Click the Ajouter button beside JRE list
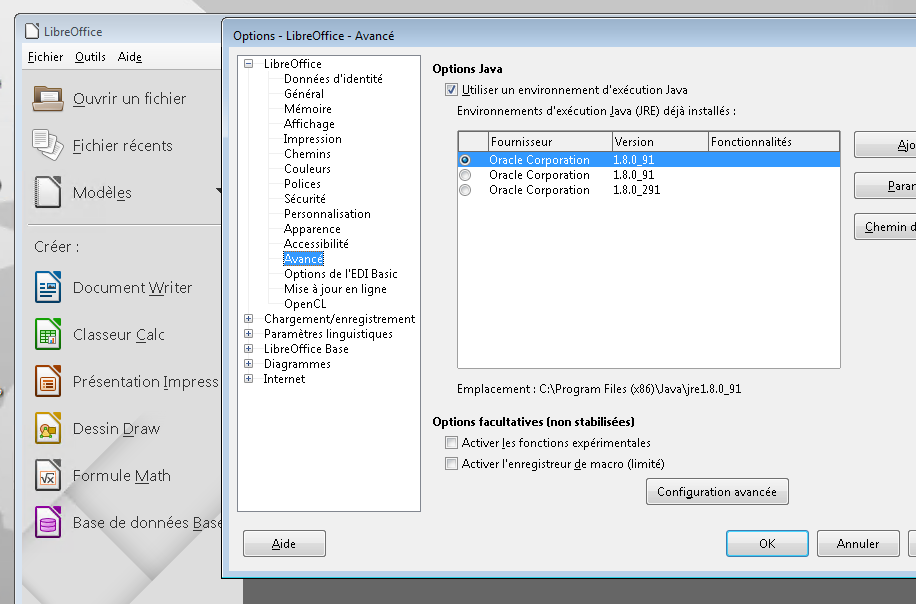The width and height of the screenshot is (916, 604). pyautogui.click(x=885, y=145)
